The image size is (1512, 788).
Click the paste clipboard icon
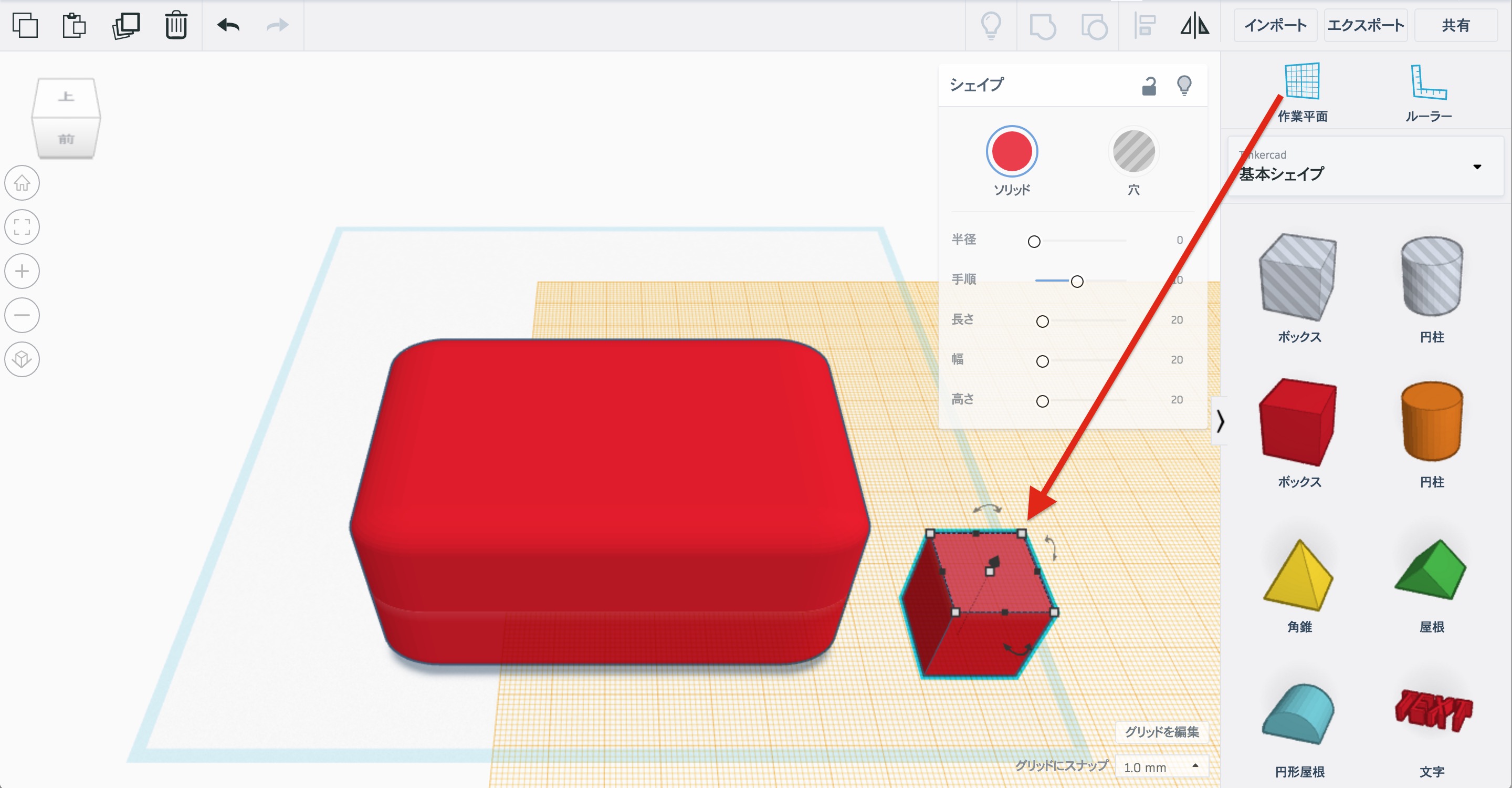click(x=74, y=25)
